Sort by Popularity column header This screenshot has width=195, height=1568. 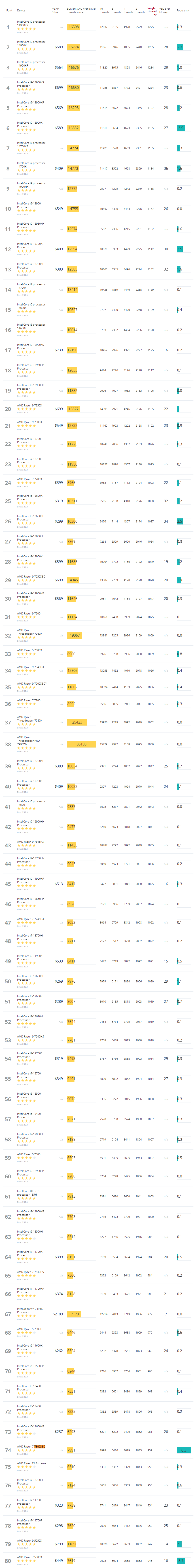point(182,10)
